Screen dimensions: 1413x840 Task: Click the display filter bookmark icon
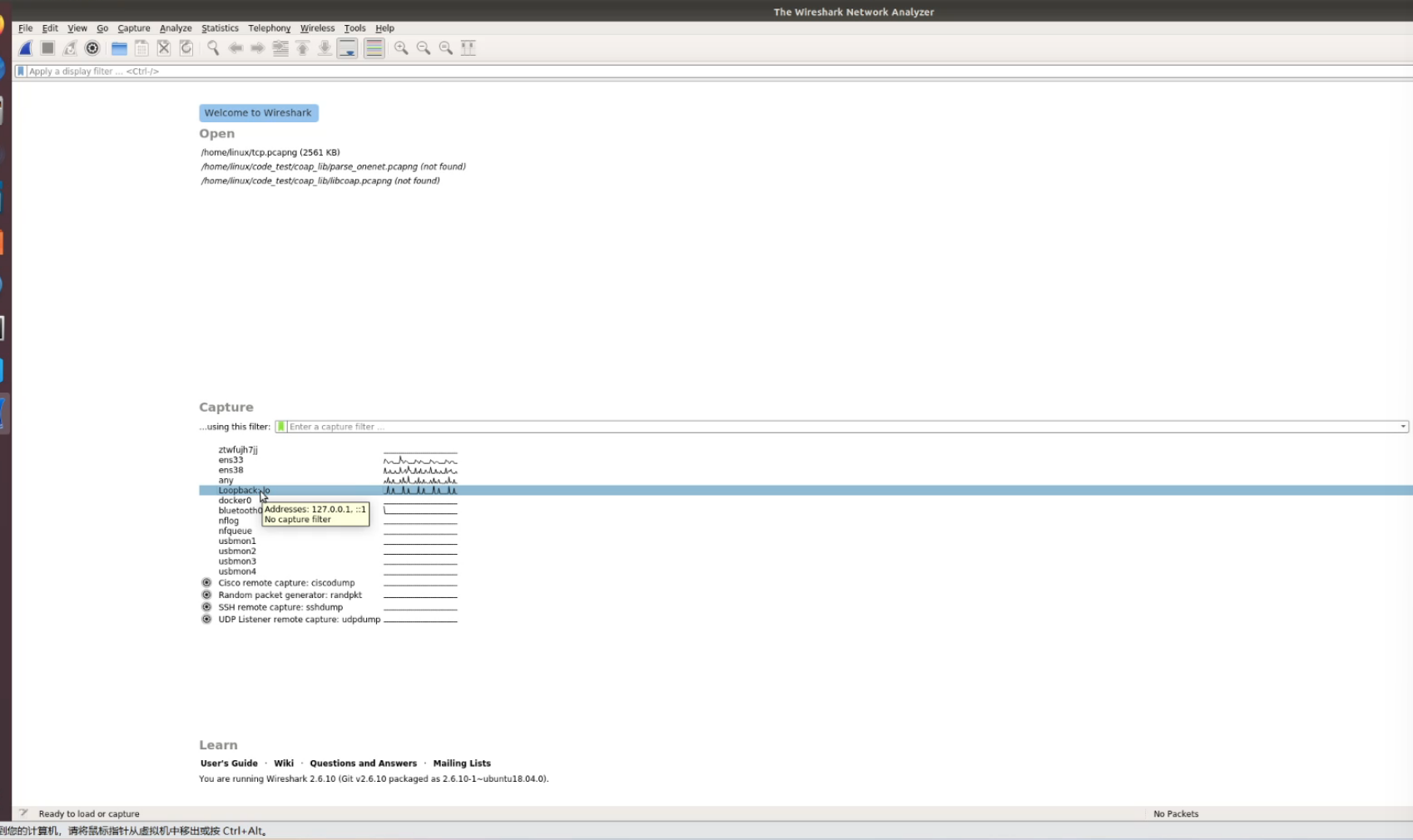[21, 72]
